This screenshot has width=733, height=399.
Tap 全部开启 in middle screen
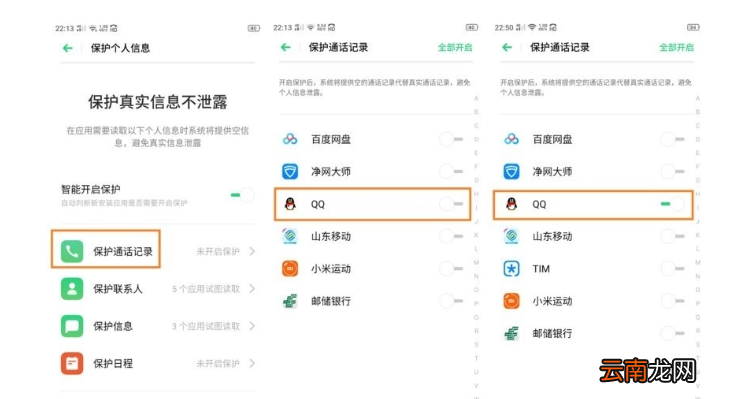click(x=455, y=47)
